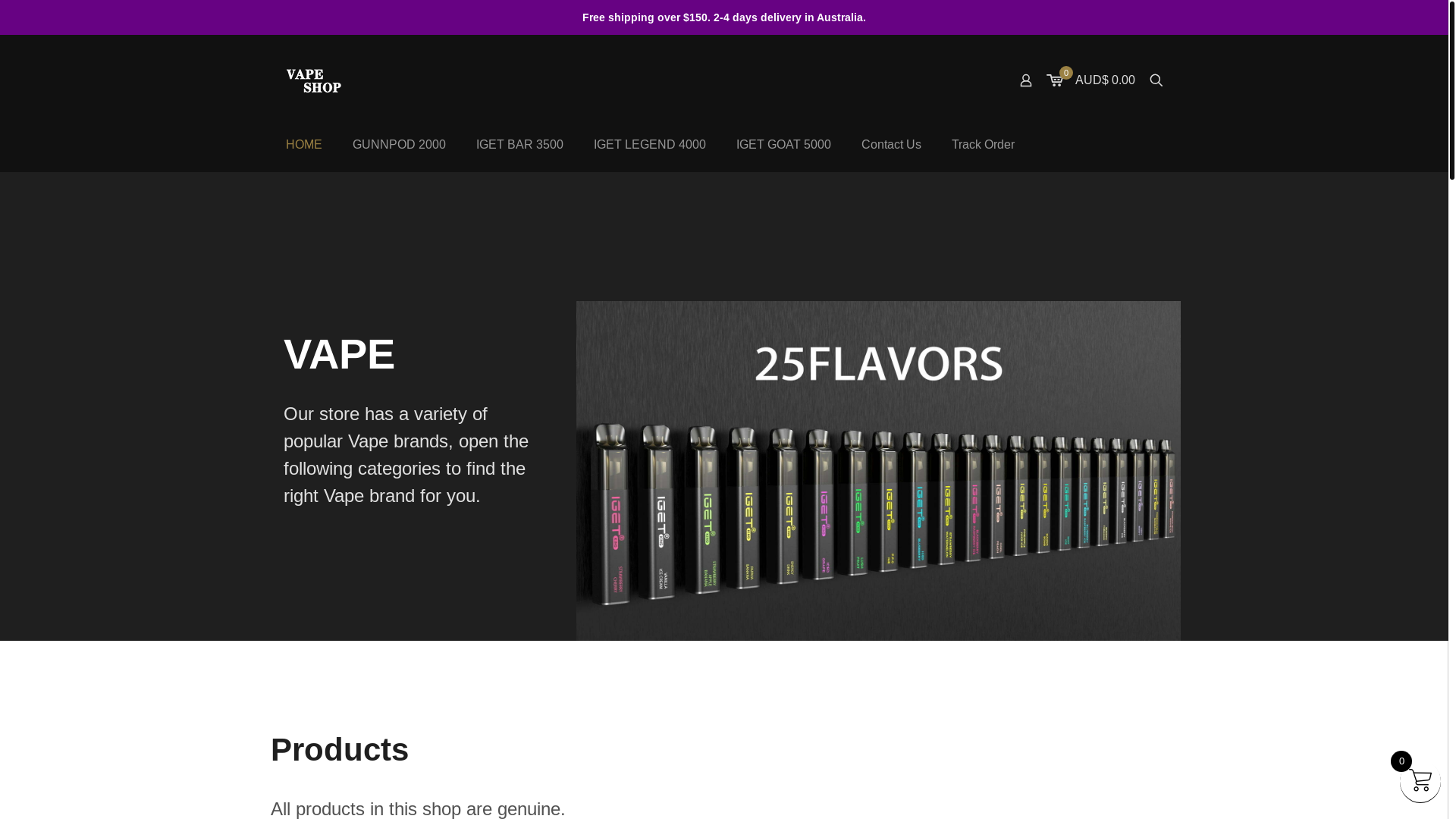This screenshot has height=819, width=1456.
Task: Click the page vertical scrollbar thumb
Action: tap(1451, 89)
